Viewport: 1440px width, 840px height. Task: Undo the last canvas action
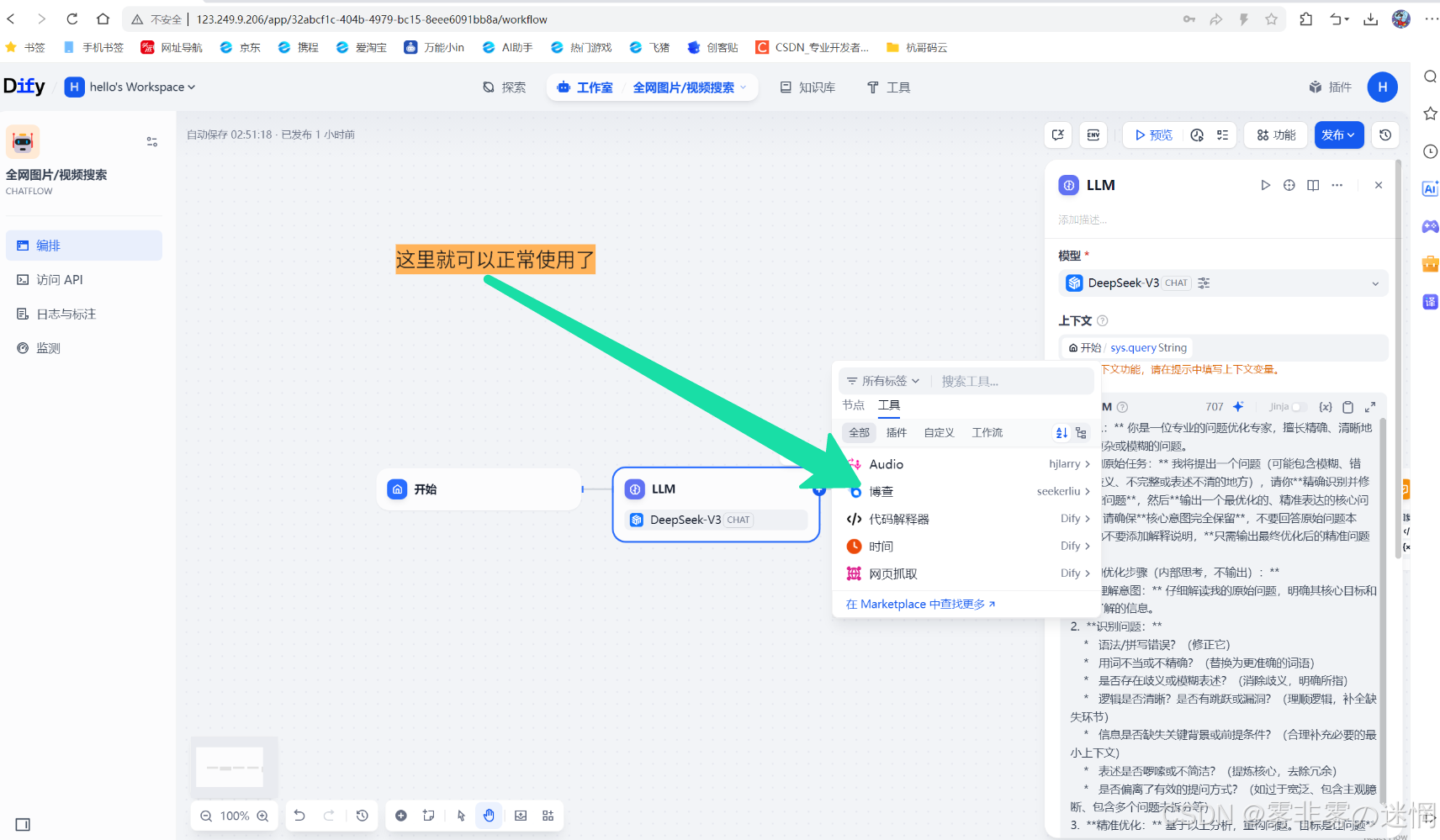pyautogui.click(x=299, y=816)
